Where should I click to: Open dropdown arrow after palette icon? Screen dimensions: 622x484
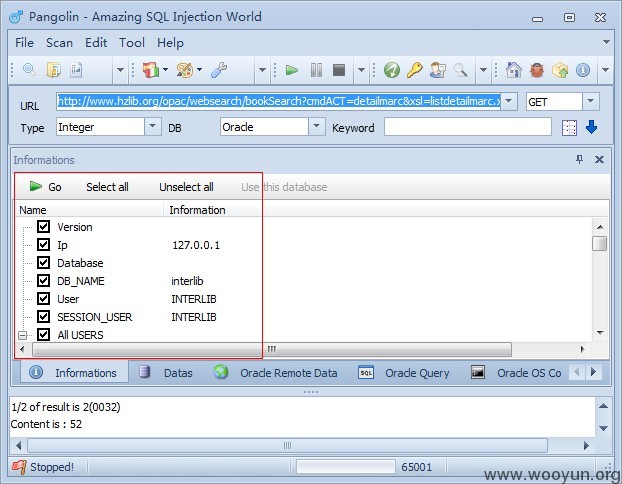coord(200,70)
